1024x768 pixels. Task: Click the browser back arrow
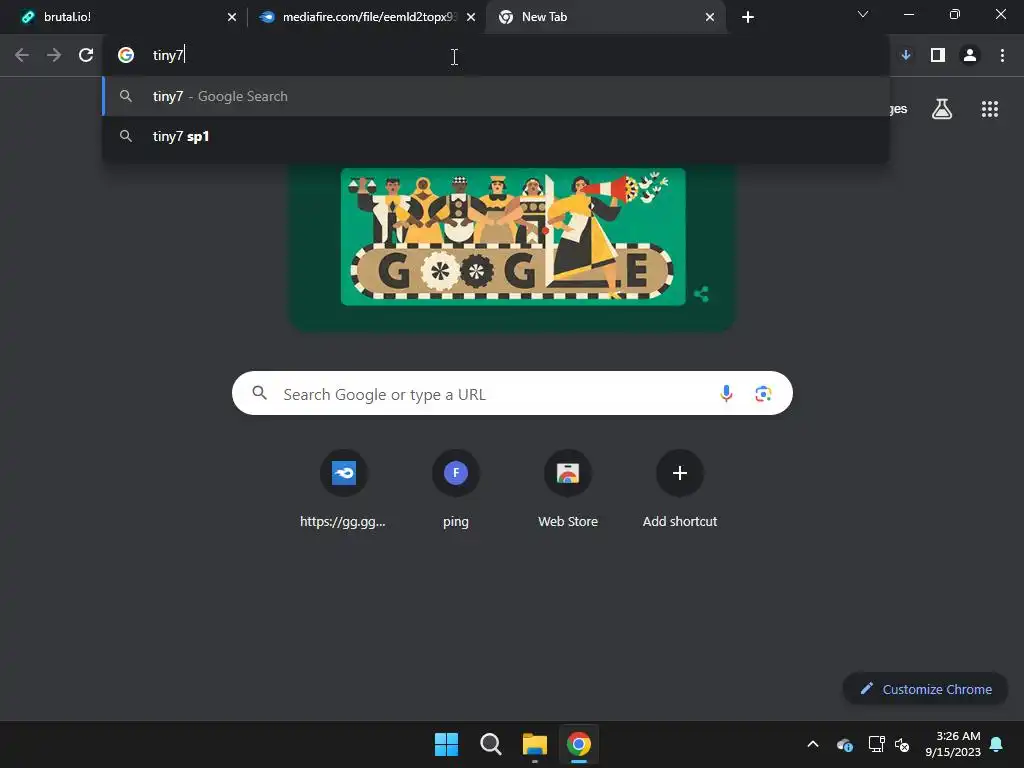tap(22, 56)
